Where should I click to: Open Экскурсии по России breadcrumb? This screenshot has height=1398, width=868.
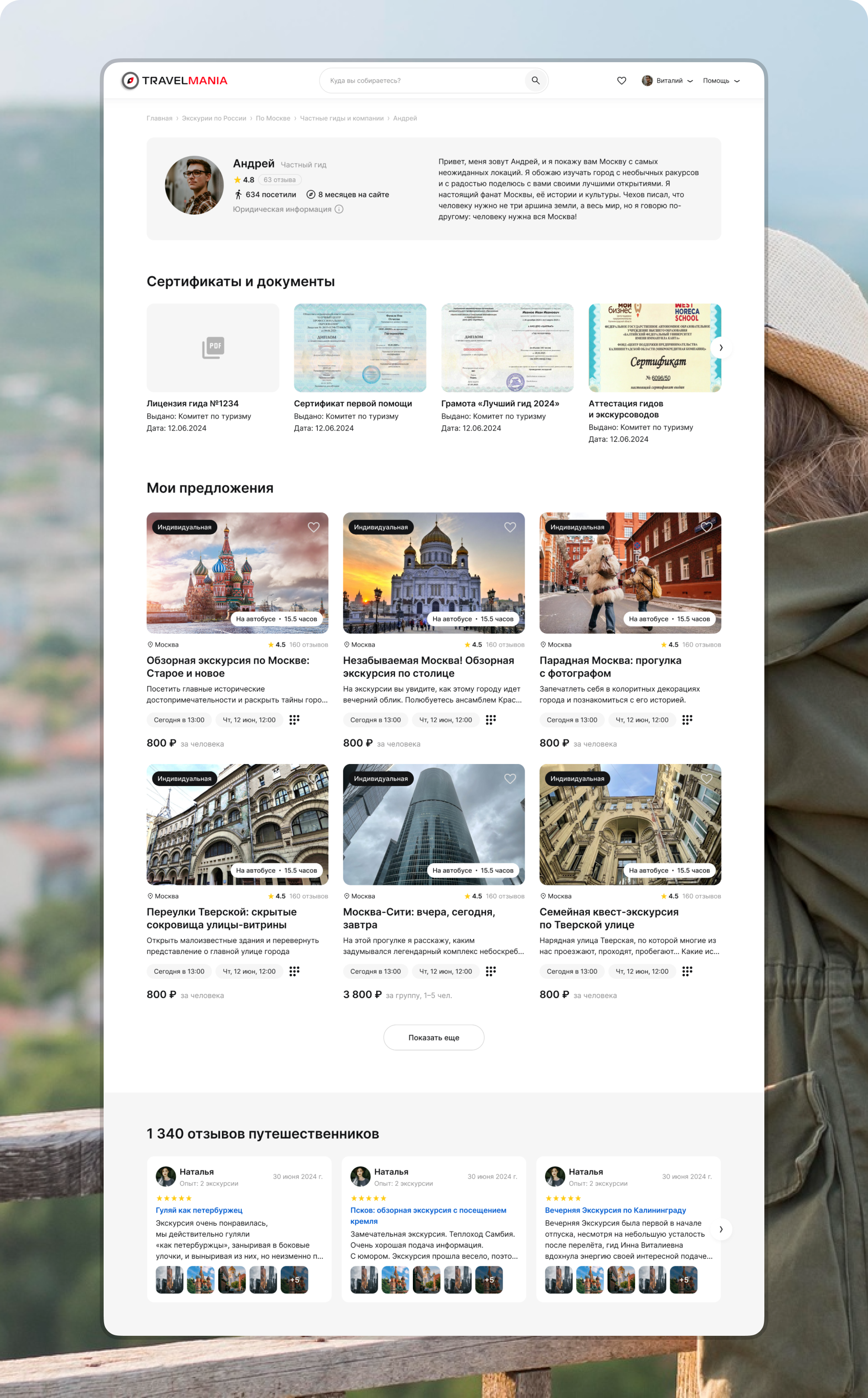pos(214,118)
